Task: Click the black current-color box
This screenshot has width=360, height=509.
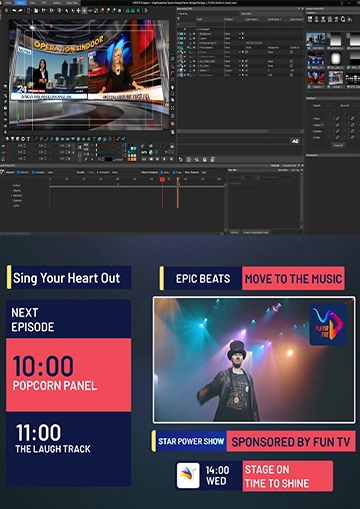Action: point(109,159)
